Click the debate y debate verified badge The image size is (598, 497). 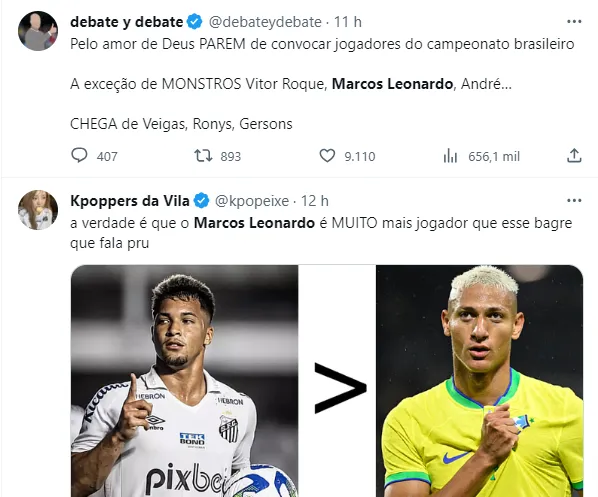(x=195, y=22)
